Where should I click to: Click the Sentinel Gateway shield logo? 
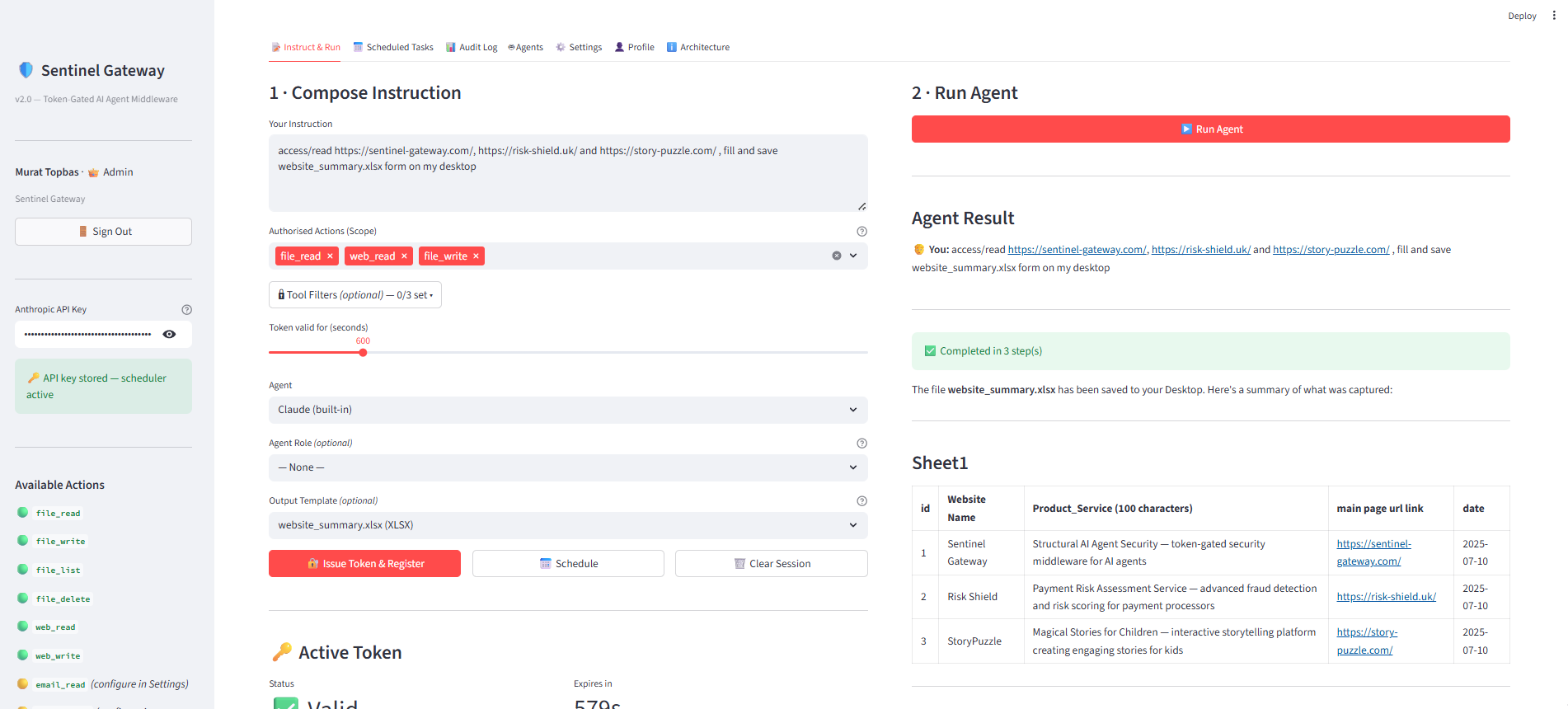tap(26, 70)
